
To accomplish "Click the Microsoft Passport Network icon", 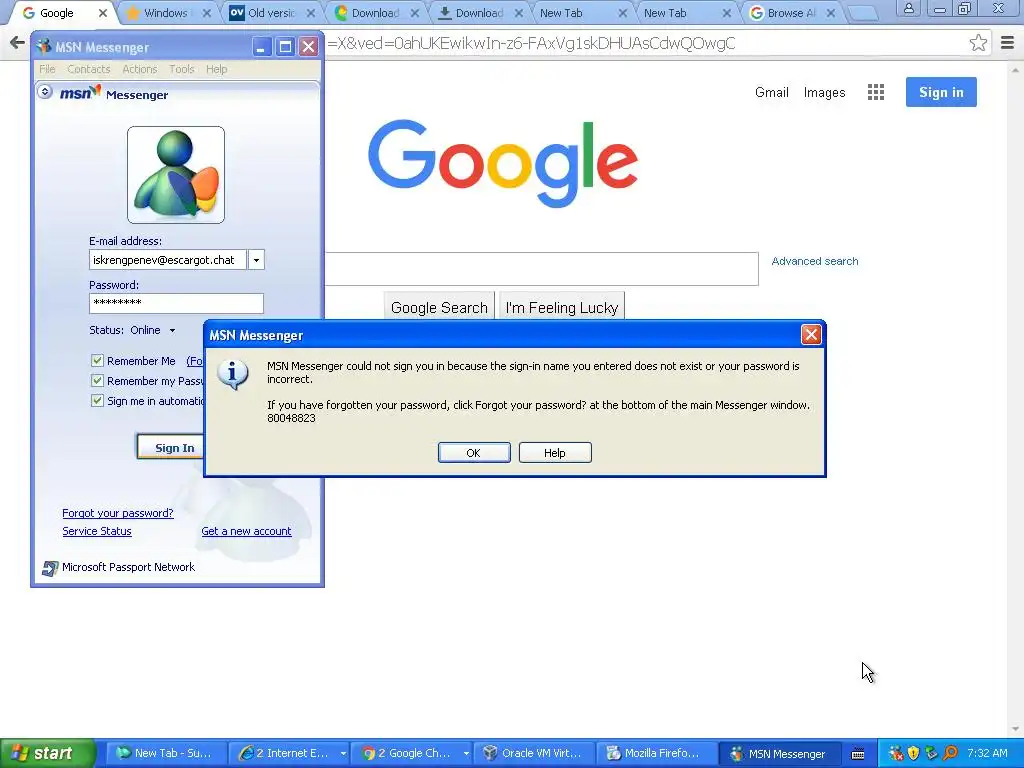I will 50,568.
